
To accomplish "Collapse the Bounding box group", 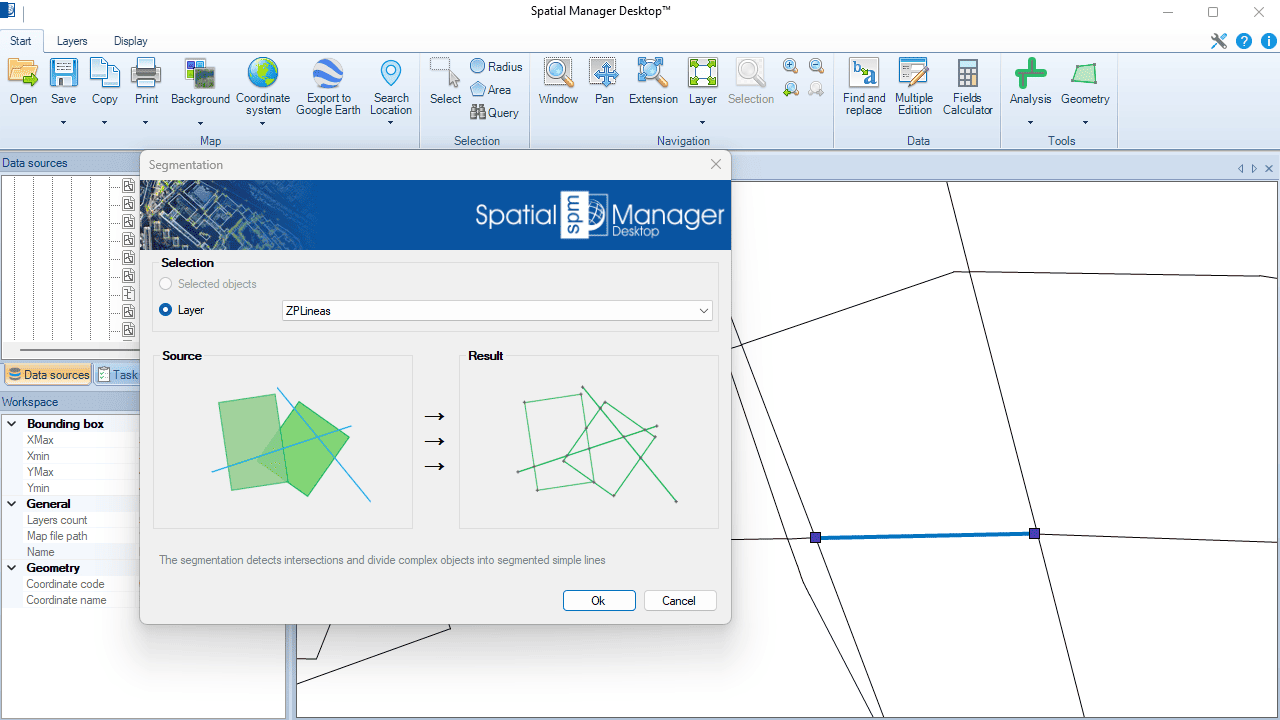I will (x=12, y=424).
